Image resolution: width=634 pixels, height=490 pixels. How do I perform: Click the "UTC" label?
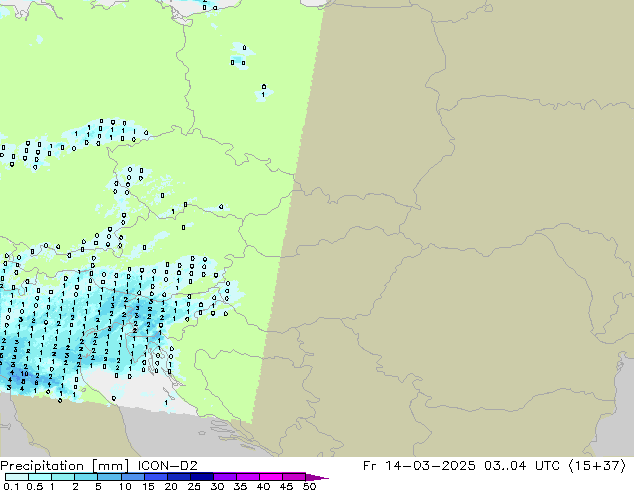(x=547, y=466)
